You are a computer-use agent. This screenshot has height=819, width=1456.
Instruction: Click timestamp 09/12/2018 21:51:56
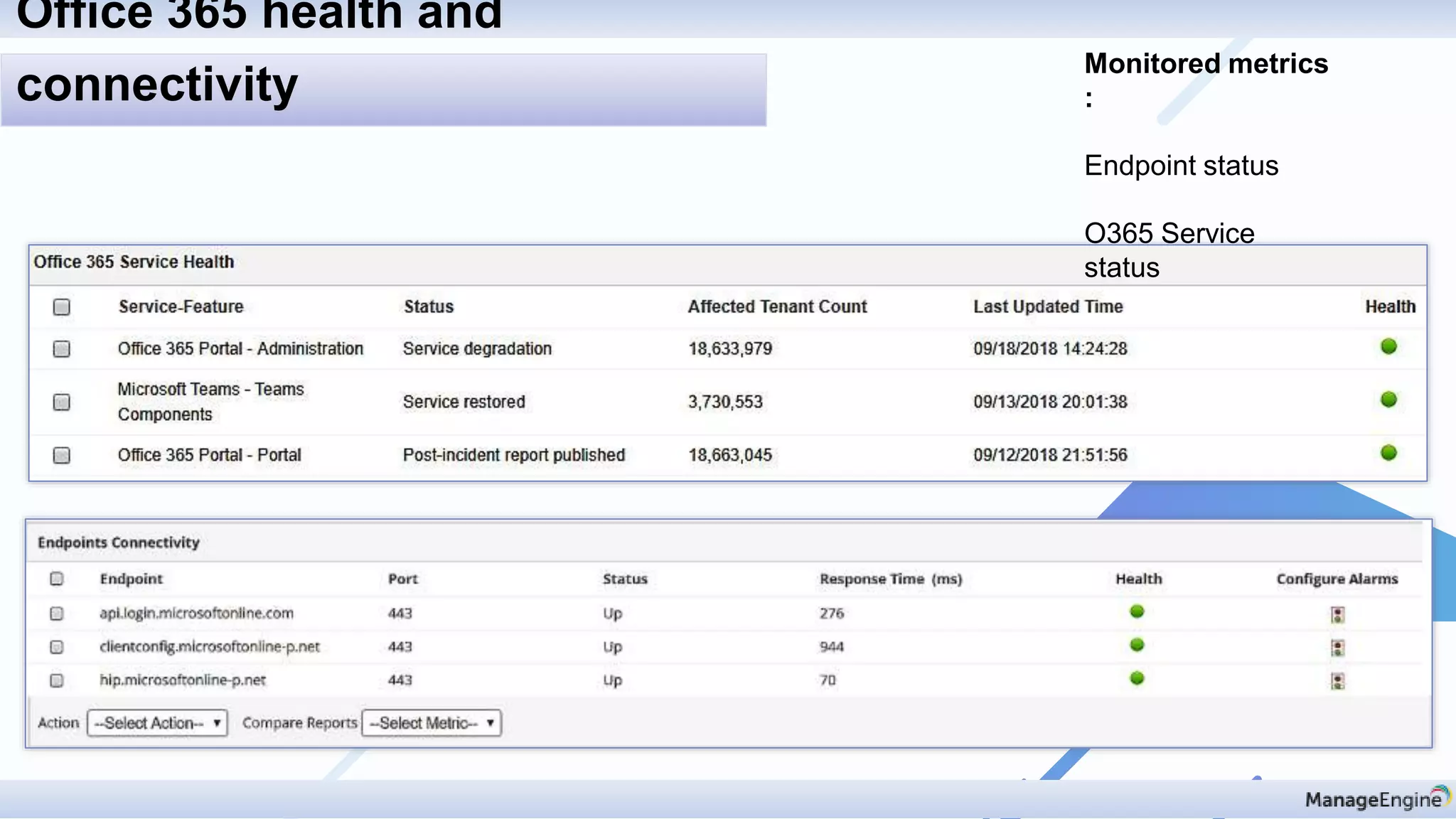point(1050,455)
